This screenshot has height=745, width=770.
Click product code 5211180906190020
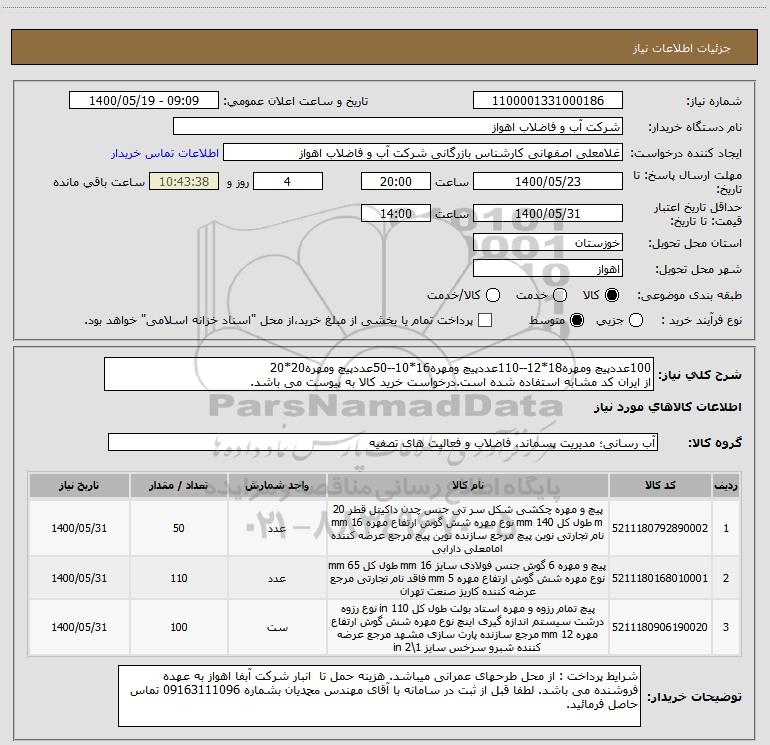(x=660, y=627)
